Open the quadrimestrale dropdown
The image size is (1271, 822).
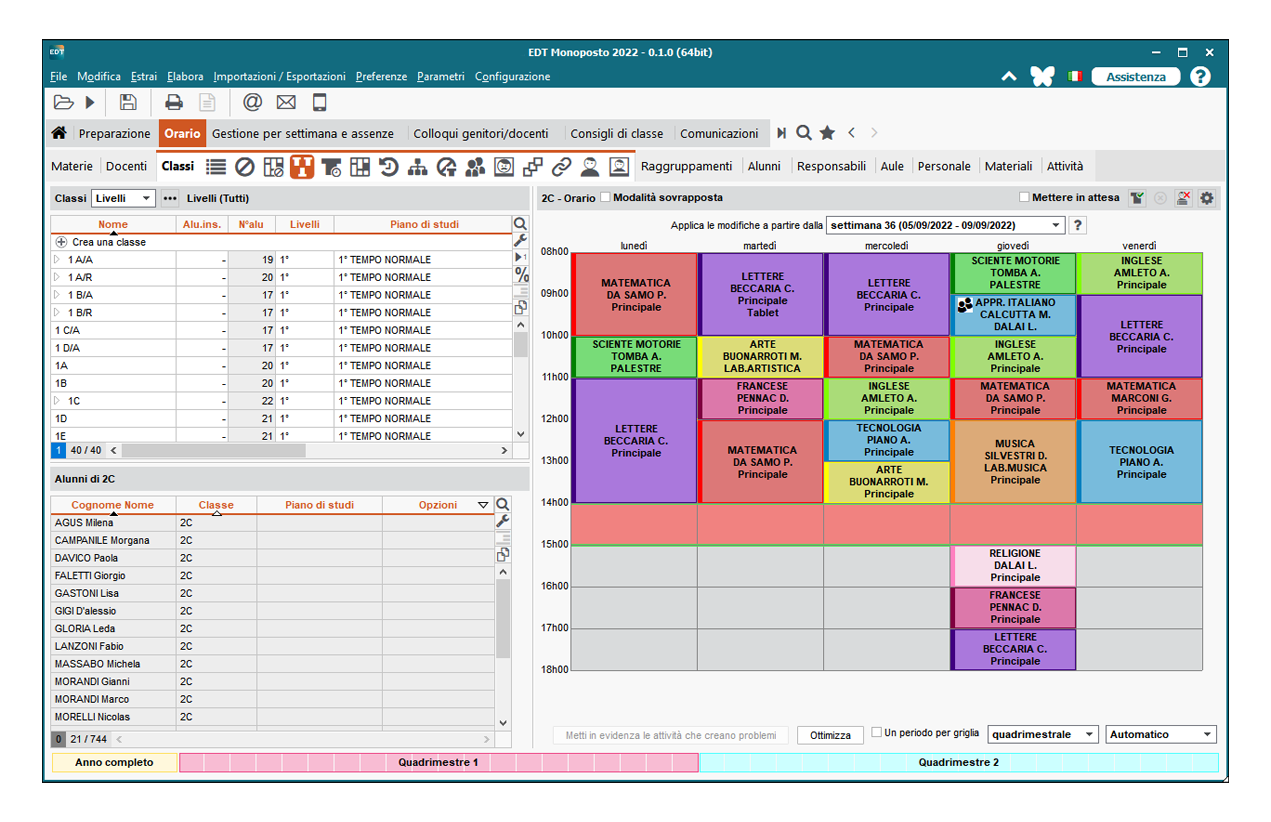[x=1043, y=734]
